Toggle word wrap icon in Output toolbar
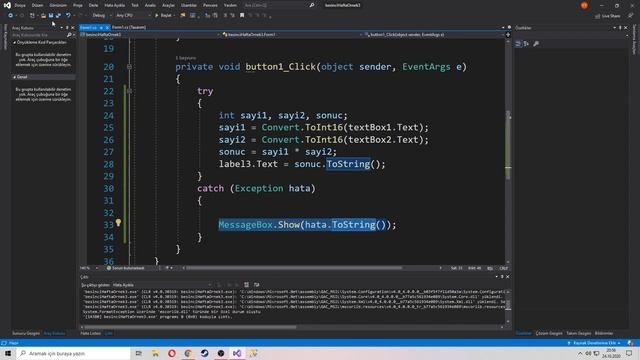This screenshot has height=360, width=640. point(256,285)
